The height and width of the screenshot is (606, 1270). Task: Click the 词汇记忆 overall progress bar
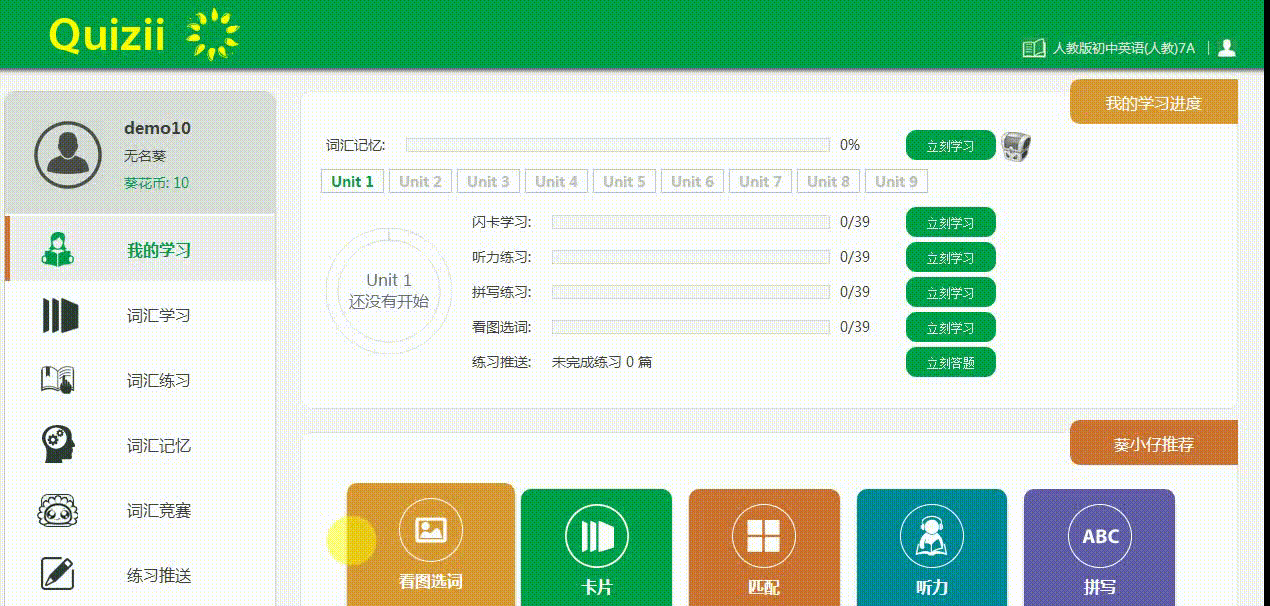coord(617,145)
